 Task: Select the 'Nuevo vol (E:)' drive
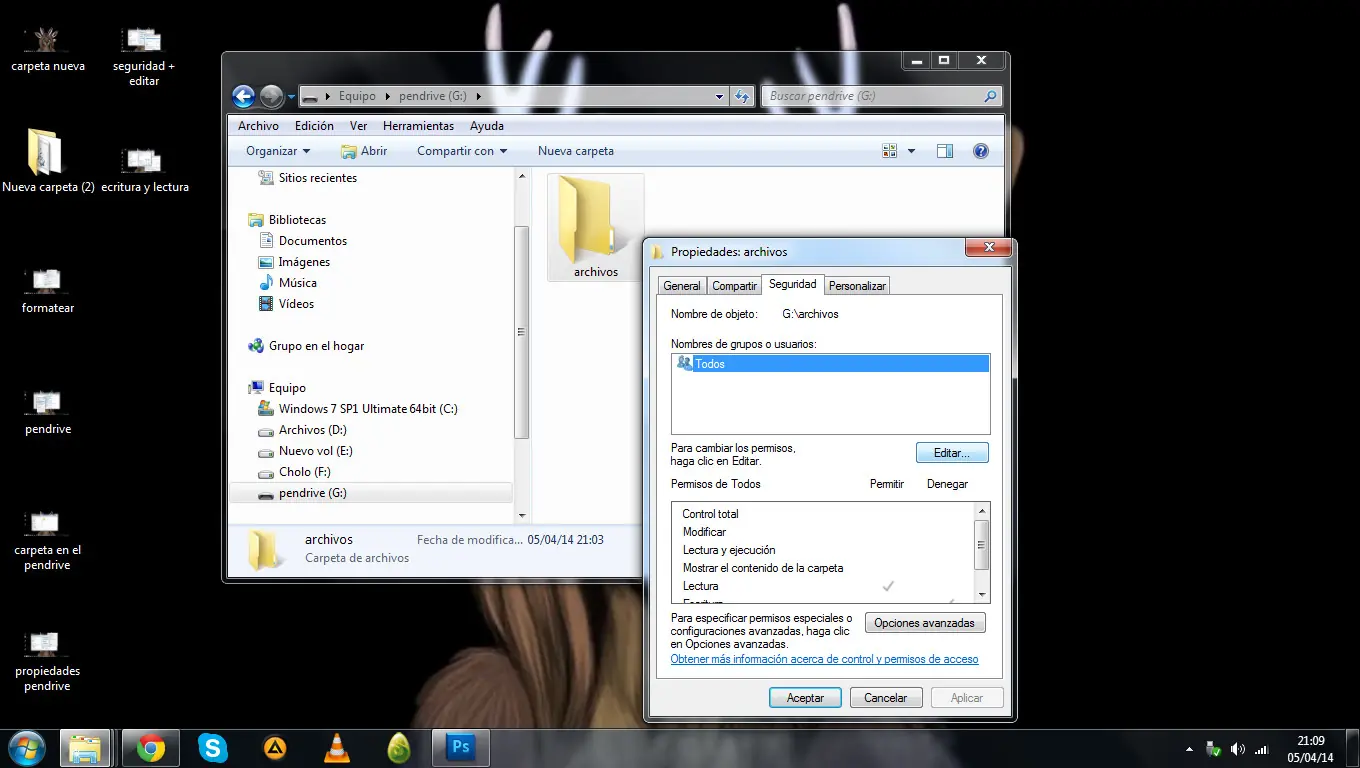point(305,451)
